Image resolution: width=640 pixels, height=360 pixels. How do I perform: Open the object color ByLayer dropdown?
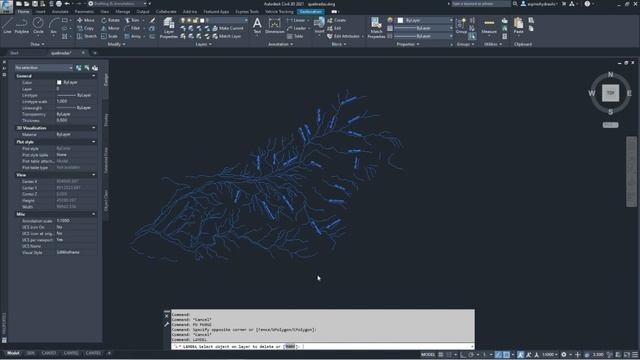tap(425, 20)
